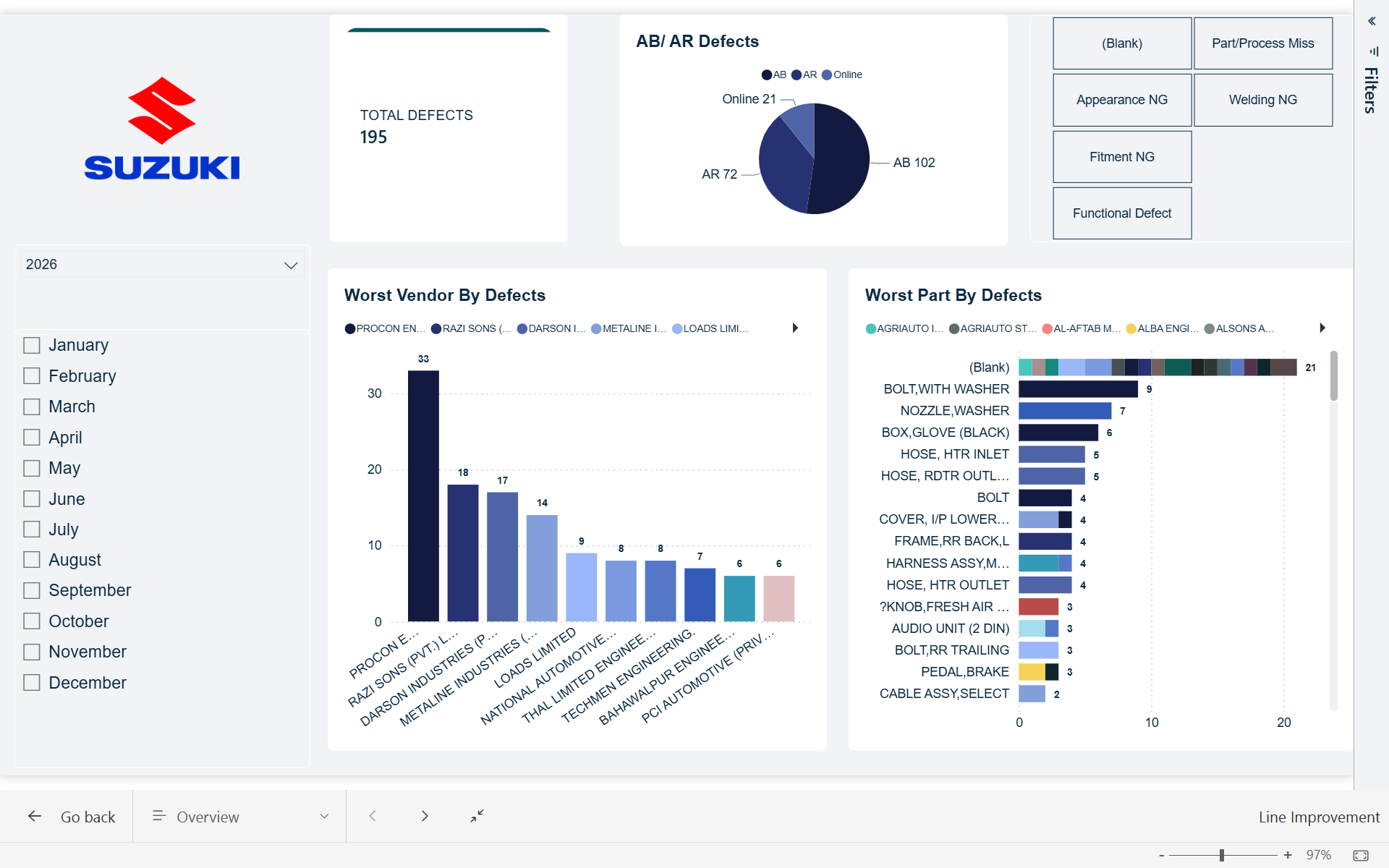Click the filter funnel icon above Filters label
The image size is (1389, 868).
[1373, 51]
